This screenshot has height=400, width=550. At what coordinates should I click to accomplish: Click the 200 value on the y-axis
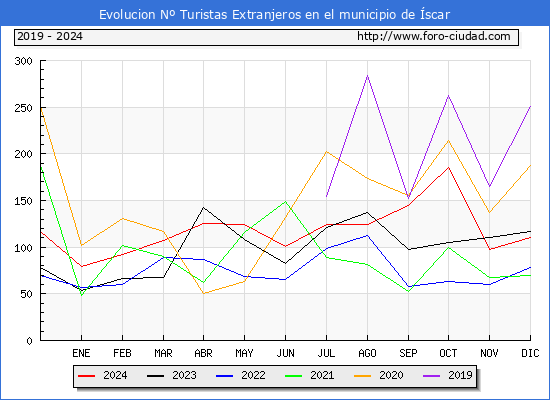pos(23,154)
